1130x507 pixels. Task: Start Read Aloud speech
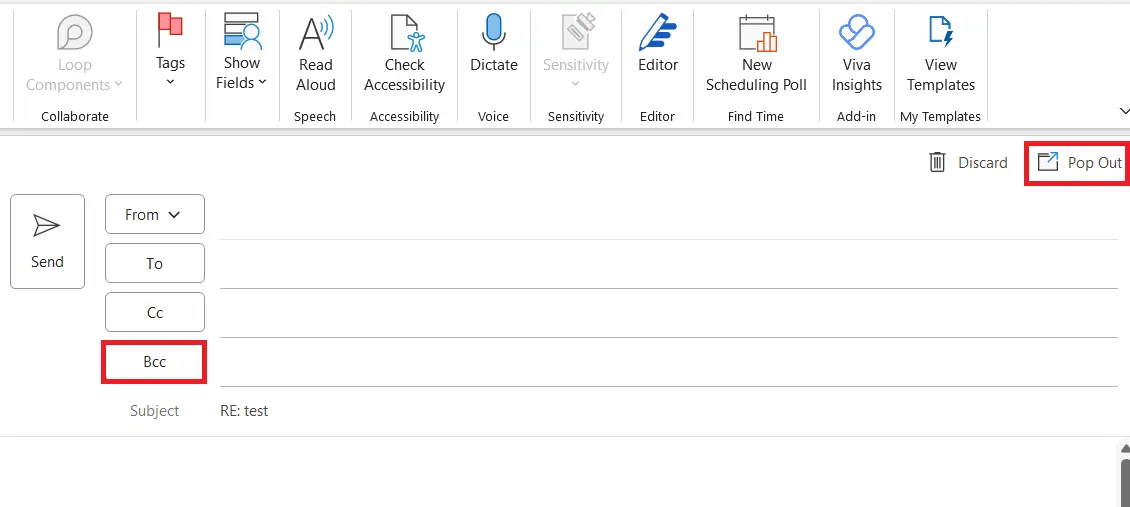point(316,54)
